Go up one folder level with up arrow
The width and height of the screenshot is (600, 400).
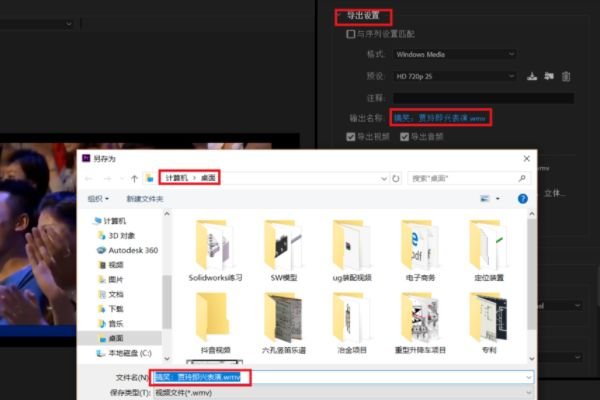(134, 178)
